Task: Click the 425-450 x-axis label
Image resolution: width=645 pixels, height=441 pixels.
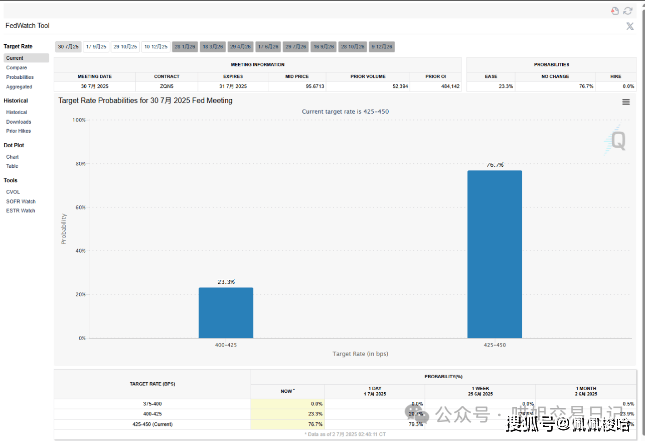Action: coord(494,345)
